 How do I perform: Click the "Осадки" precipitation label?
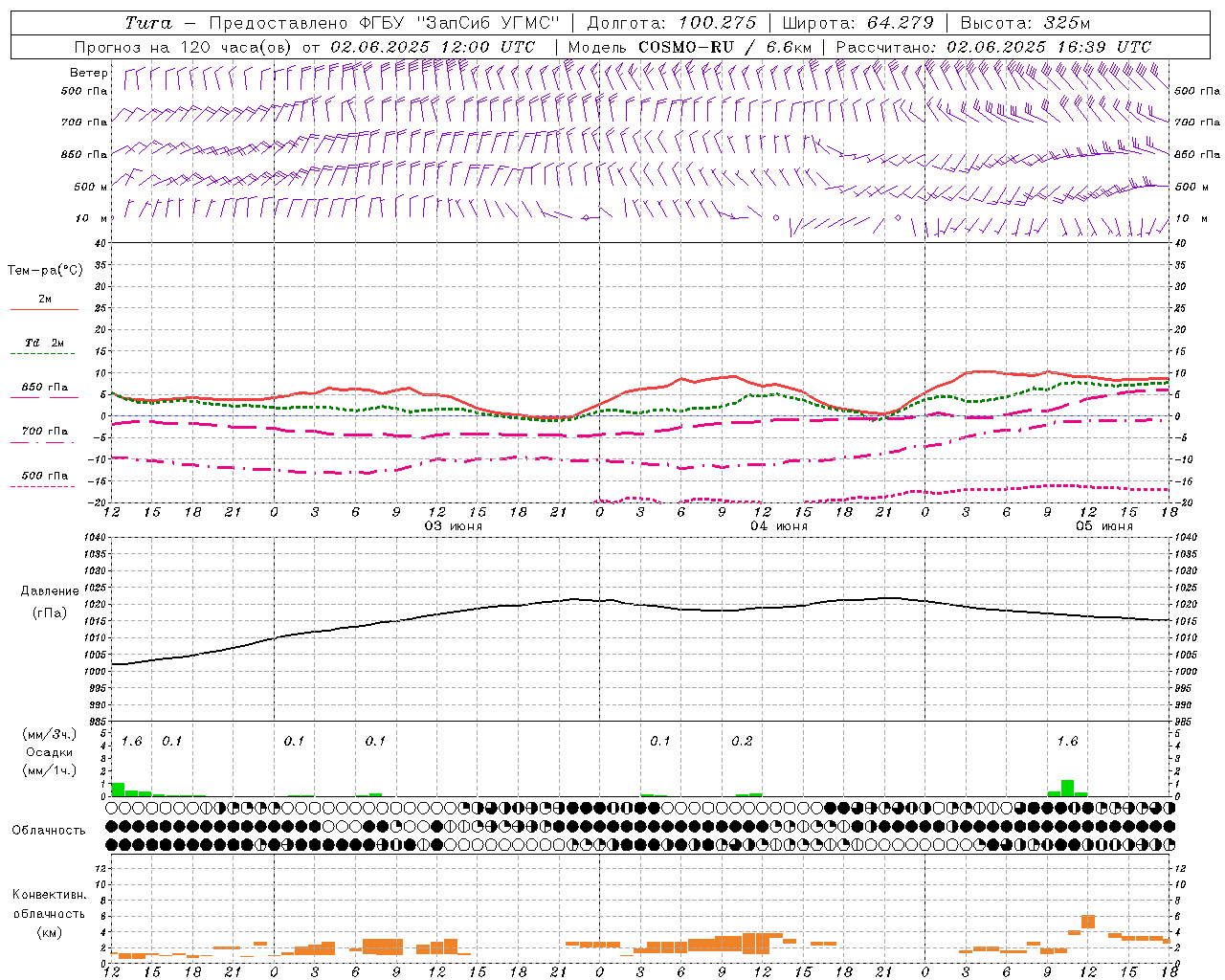point(49,752)
